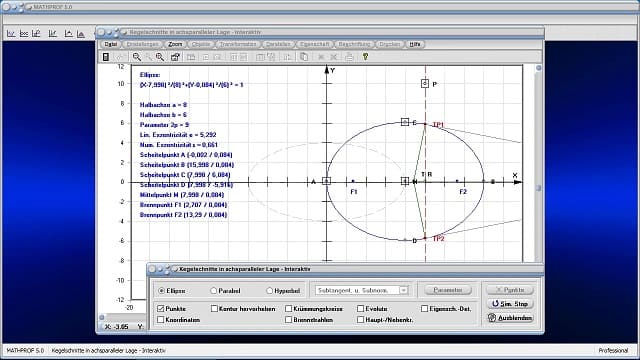Click the red TP1 tangent point label
The height and width of the screenshot is (360, 640).
[438, 125]
